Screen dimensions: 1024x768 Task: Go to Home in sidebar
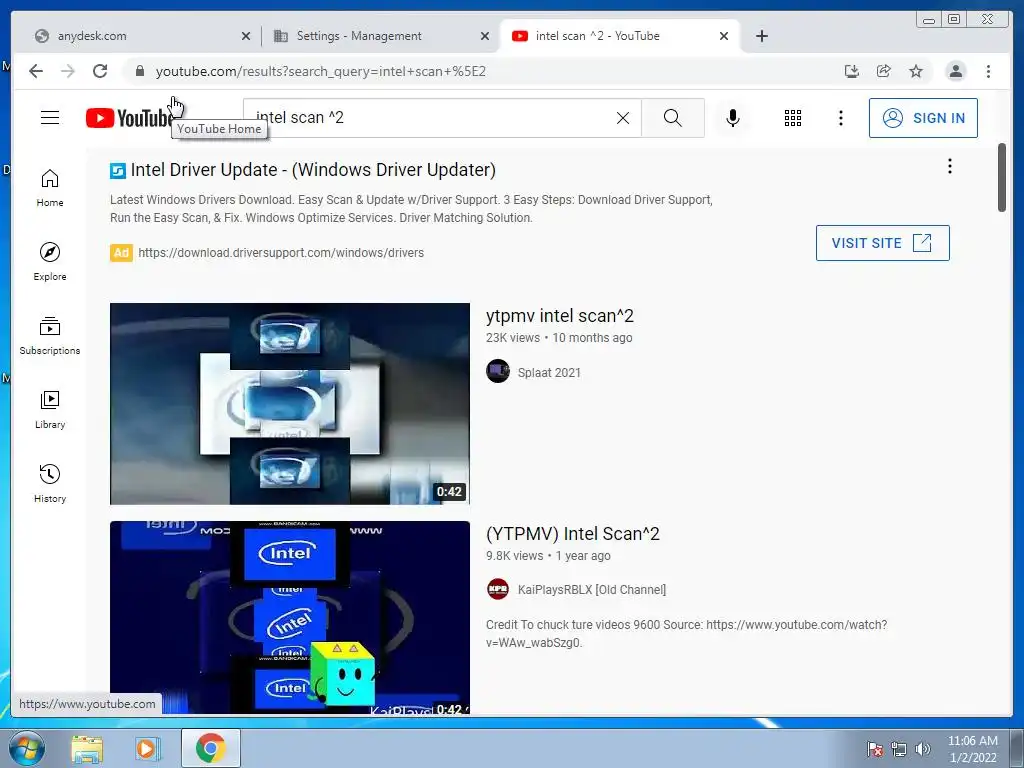tap(50, 188)
